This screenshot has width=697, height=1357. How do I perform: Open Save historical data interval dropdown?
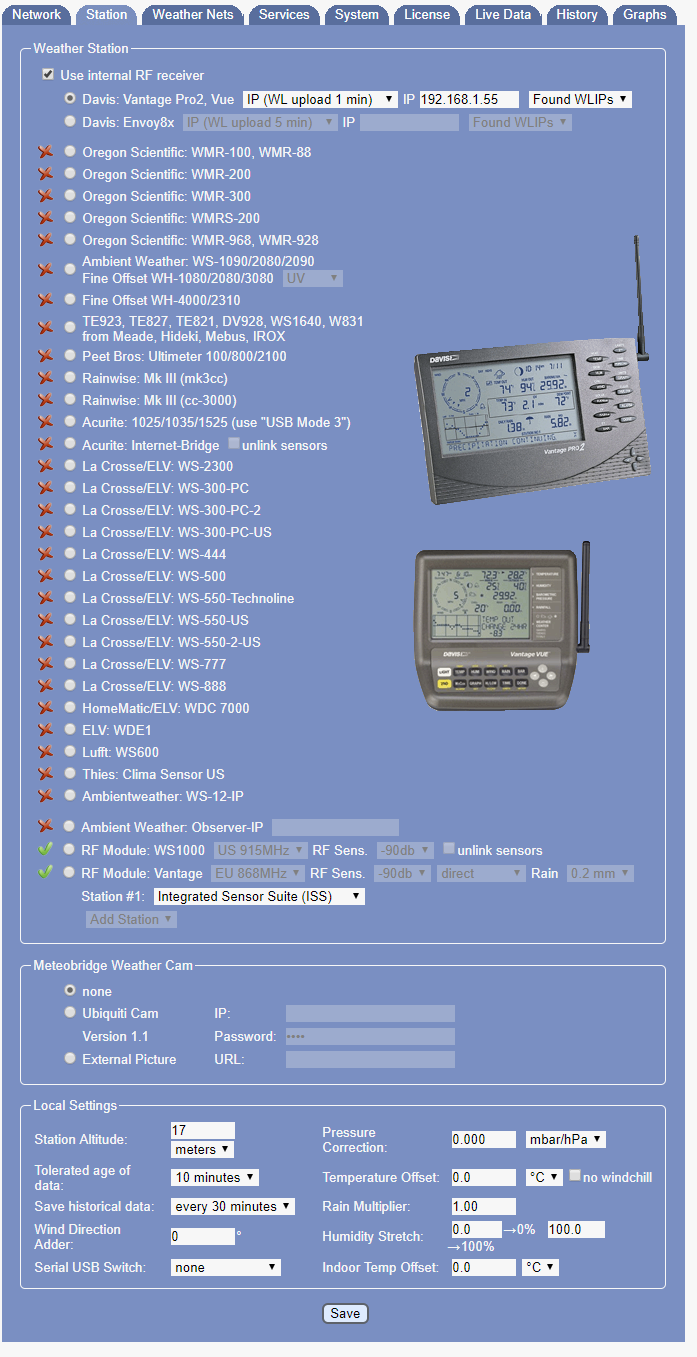(233, 1206)
